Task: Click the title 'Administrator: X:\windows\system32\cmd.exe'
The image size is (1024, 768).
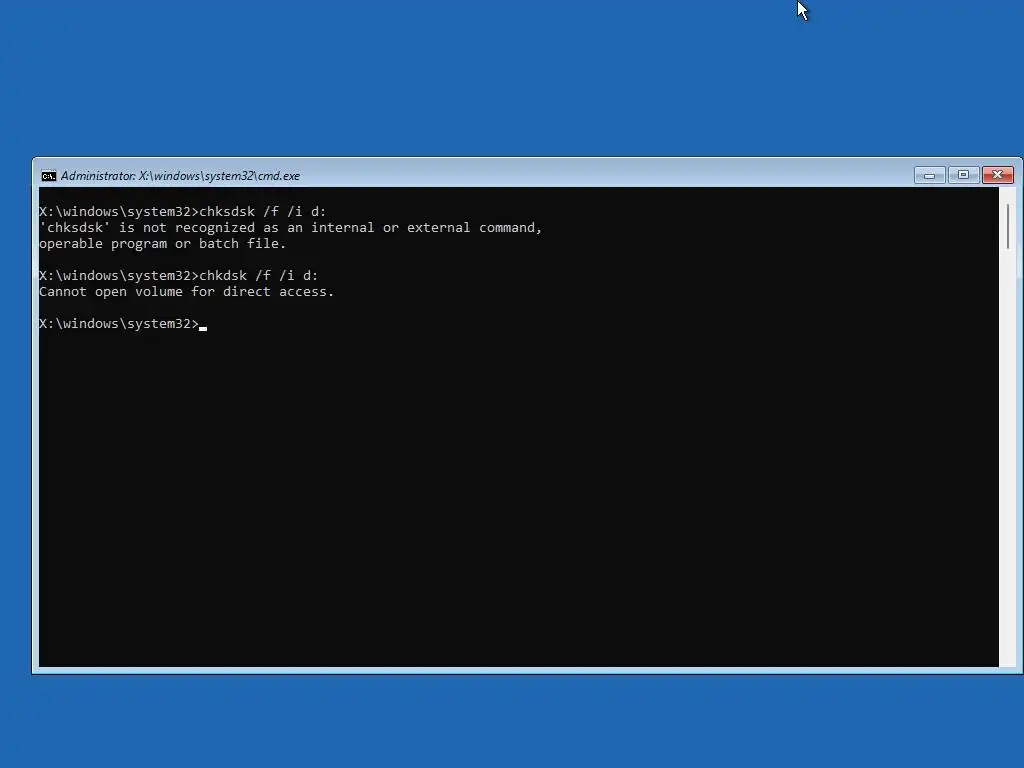Action: click(180, 176)
